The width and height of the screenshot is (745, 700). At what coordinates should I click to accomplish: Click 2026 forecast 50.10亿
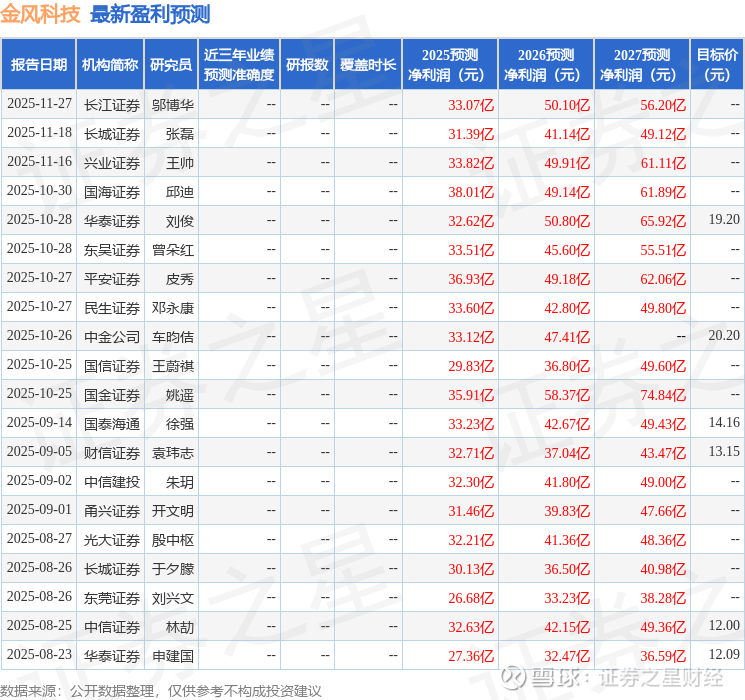pos(567,105)
